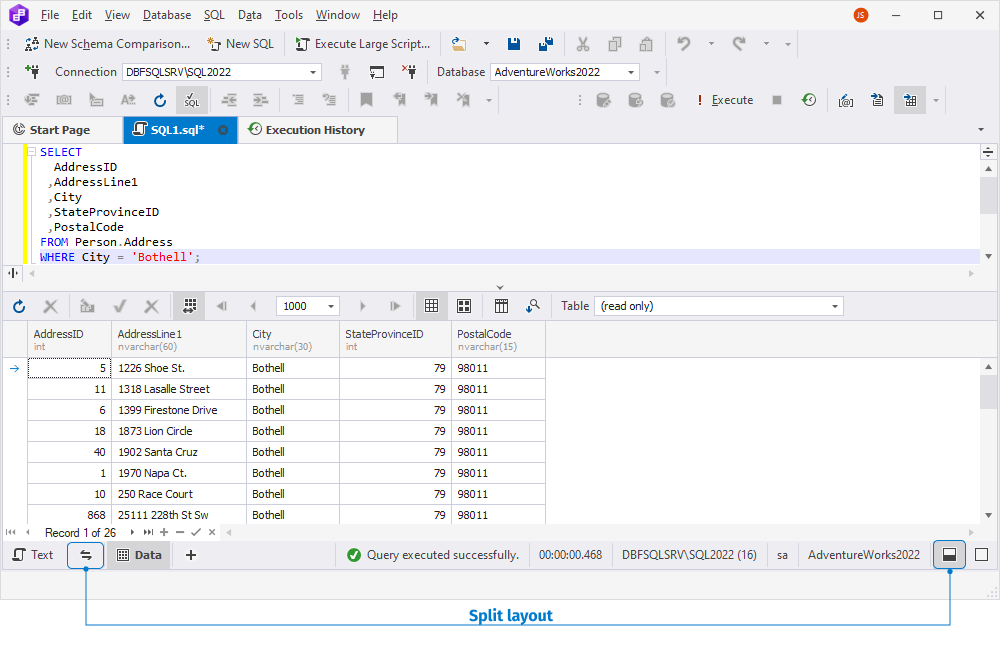Open the File menu
The image size is (1000, 647).
pos(49,15)
